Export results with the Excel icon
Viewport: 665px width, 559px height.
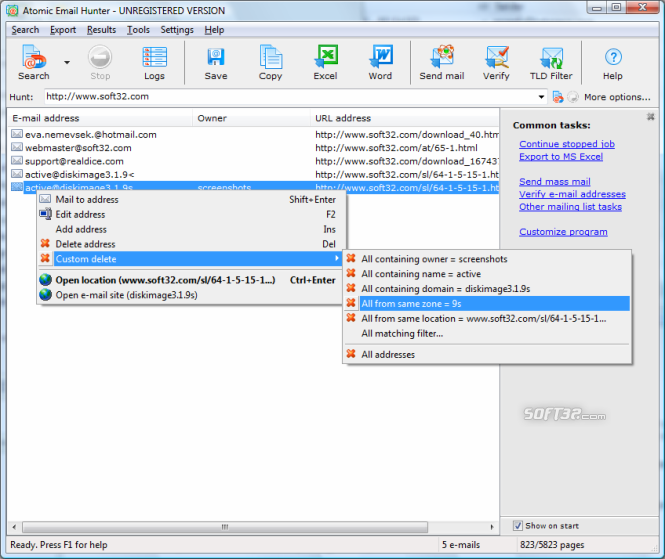325,62
